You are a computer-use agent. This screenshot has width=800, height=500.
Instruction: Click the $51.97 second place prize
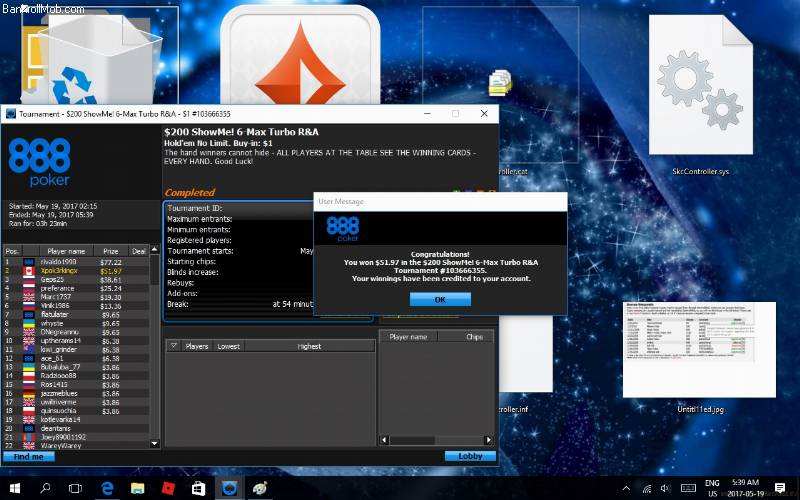tap(111, 271)
